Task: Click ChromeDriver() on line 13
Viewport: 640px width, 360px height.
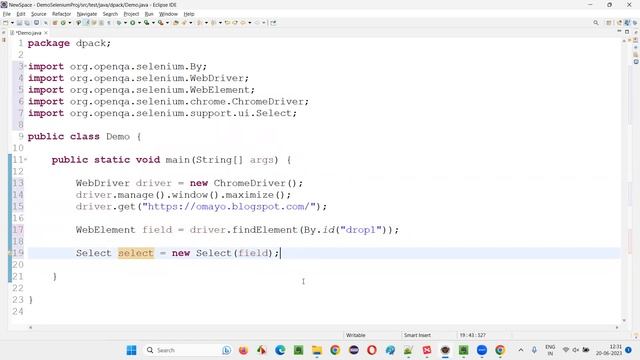Action: click(258, 183)
